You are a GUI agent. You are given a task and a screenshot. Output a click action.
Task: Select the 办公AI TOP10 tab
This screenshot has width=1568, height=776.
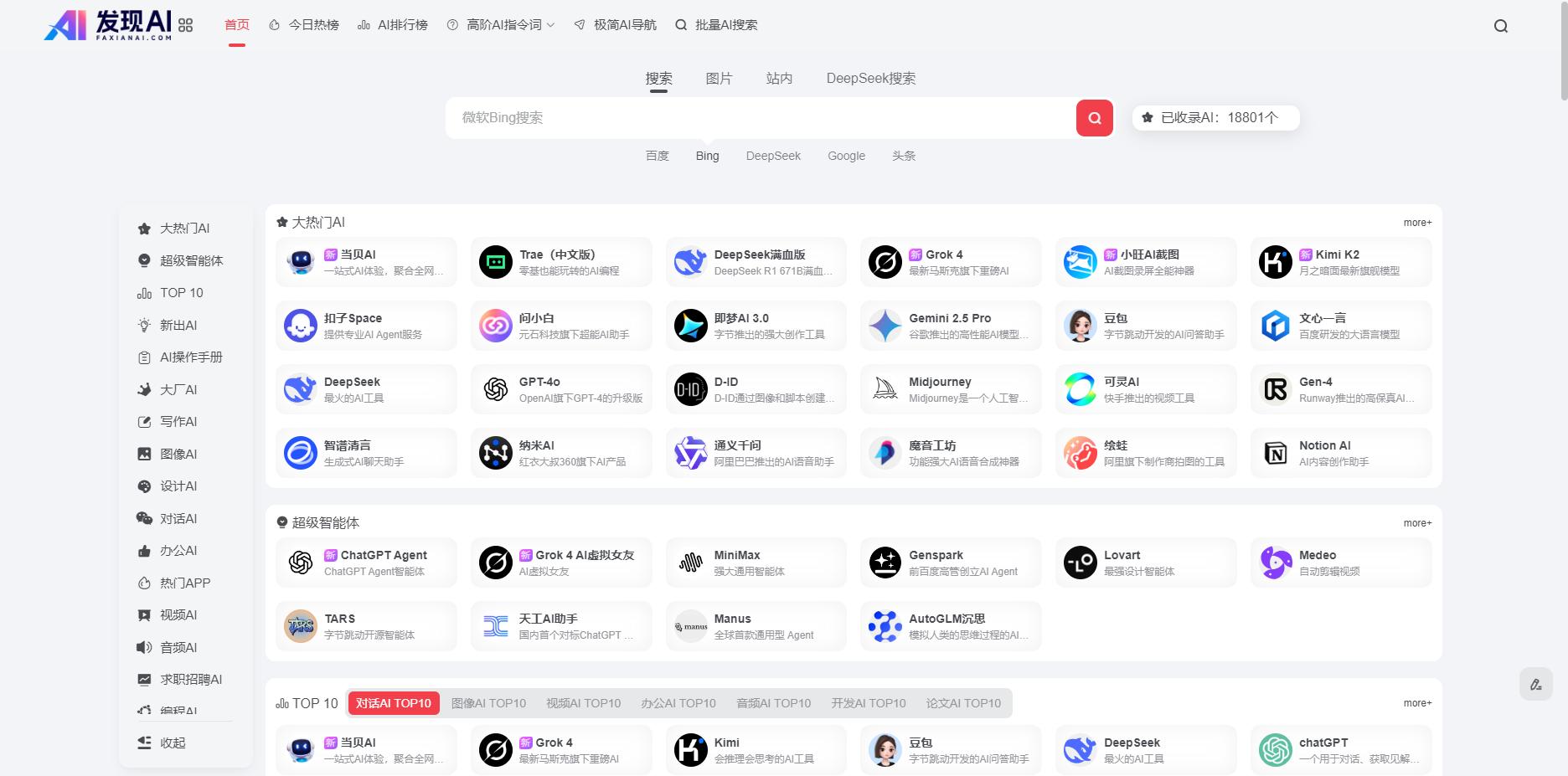[x=678, y=703]
